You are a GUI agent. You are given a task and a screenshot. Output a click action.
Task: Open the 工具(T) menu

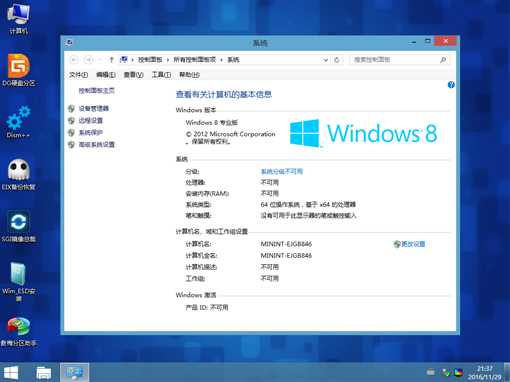(x=161, y=75)
